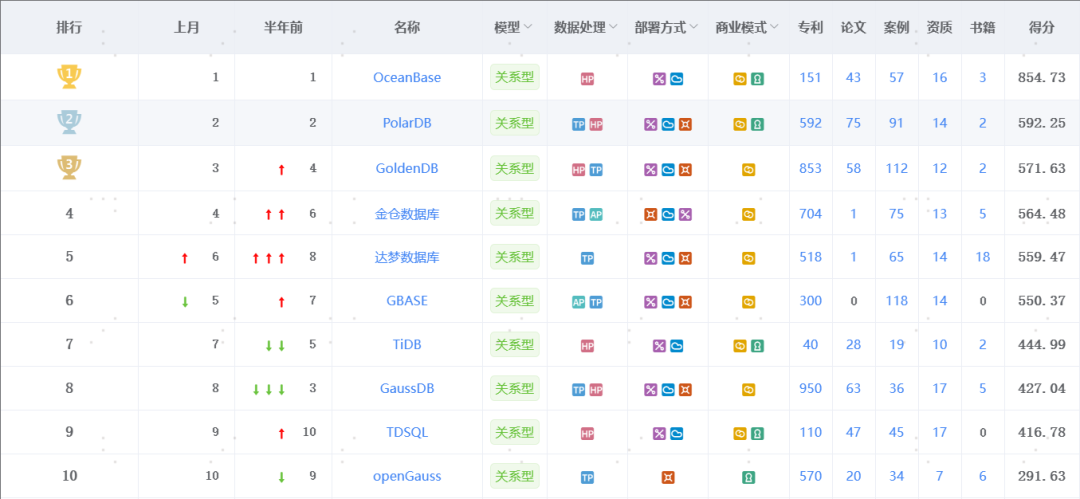Click the gold first-place trophy icon
Screen dimensions: 1080x499
point(69,77)
